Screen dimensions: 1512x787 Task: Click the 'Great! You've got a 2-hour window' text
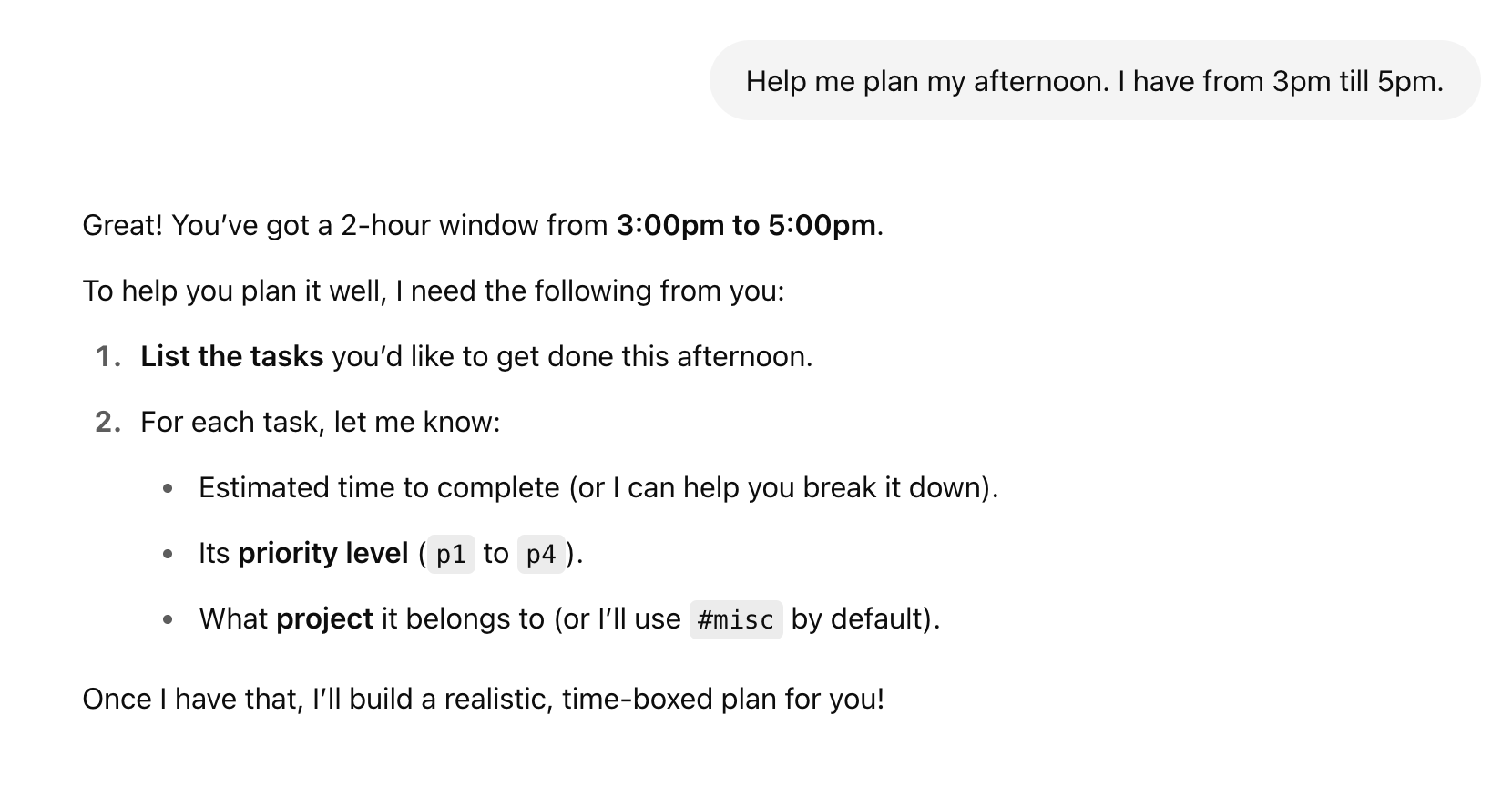344,225
